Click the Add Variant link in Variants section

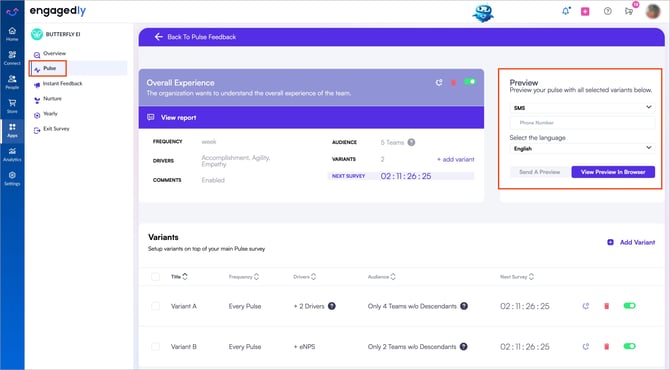click(x=637, y=242)
